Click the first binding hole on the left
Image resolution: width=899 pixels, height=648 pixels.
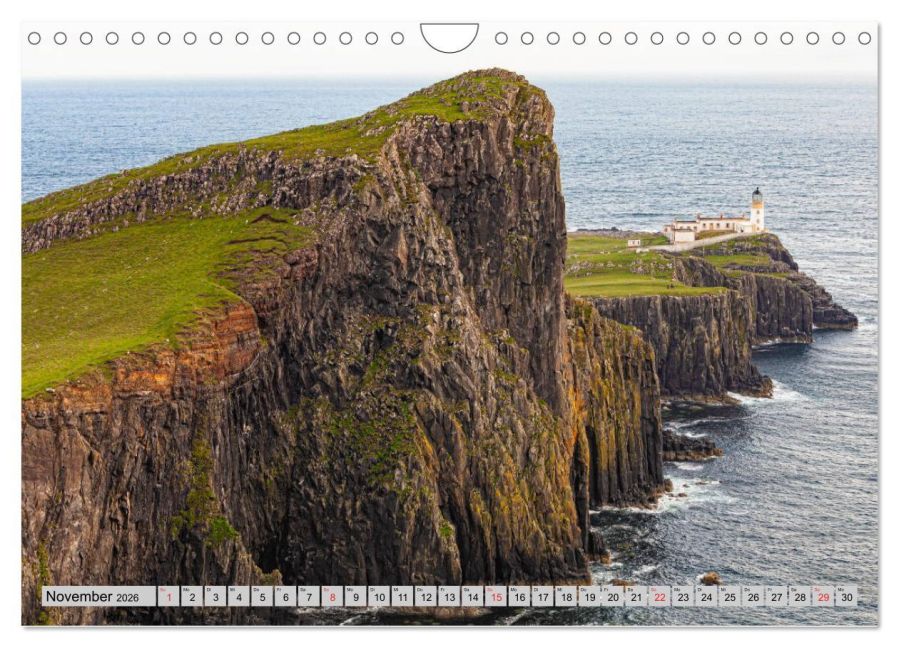34,38
